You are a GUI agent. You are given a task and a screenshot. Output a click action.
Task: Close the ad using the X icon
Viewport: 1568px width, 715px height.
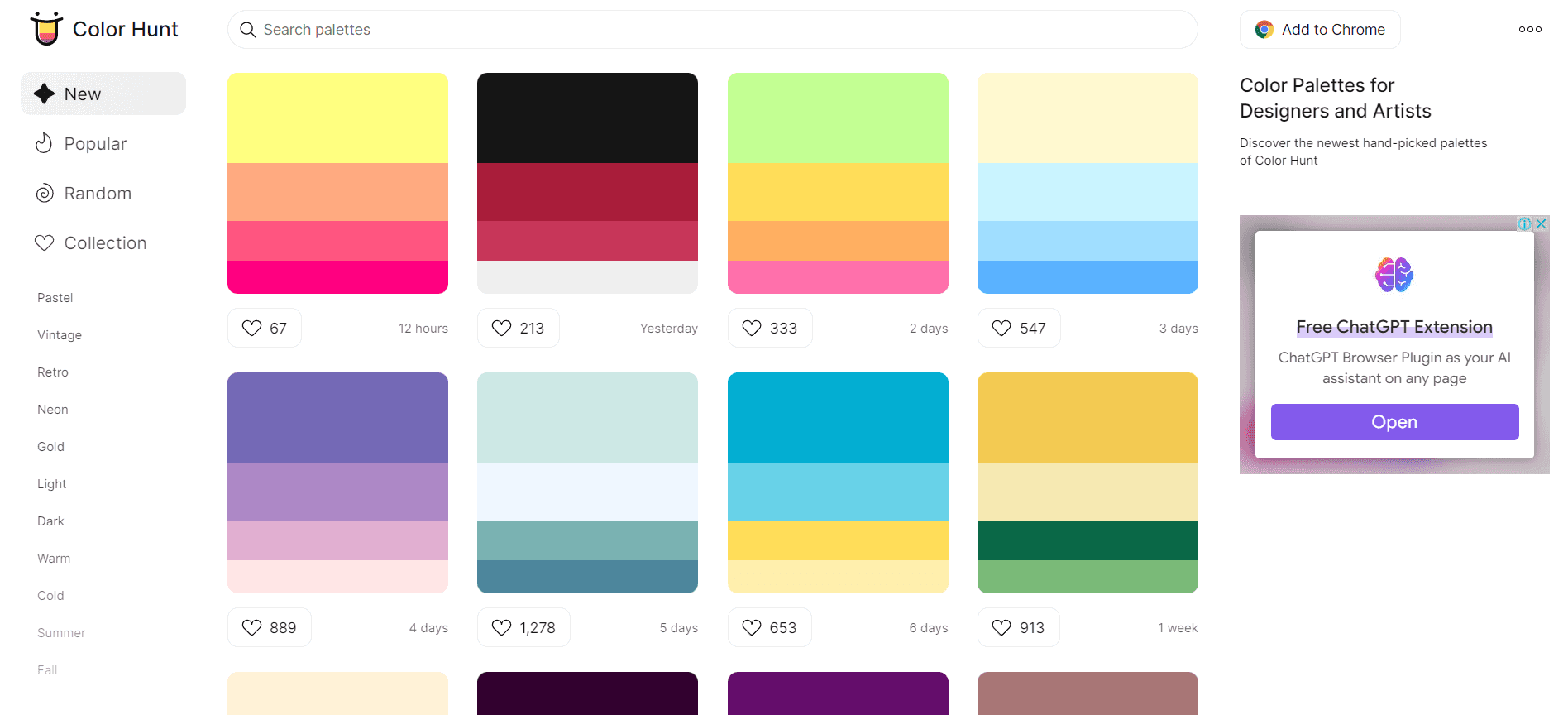click(1542, 223)
